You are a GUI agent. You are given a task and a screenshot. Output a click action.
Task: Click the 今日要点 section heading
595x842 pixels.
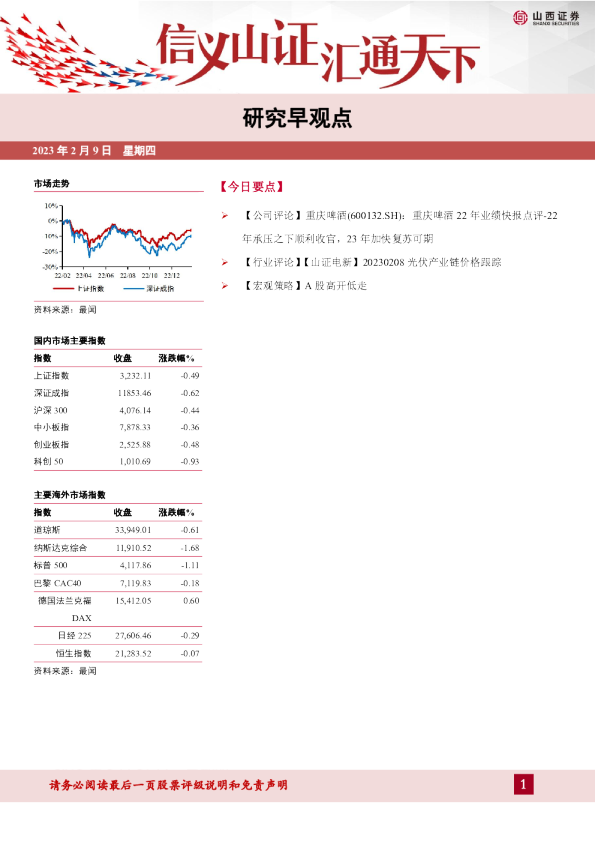(251, 187)
